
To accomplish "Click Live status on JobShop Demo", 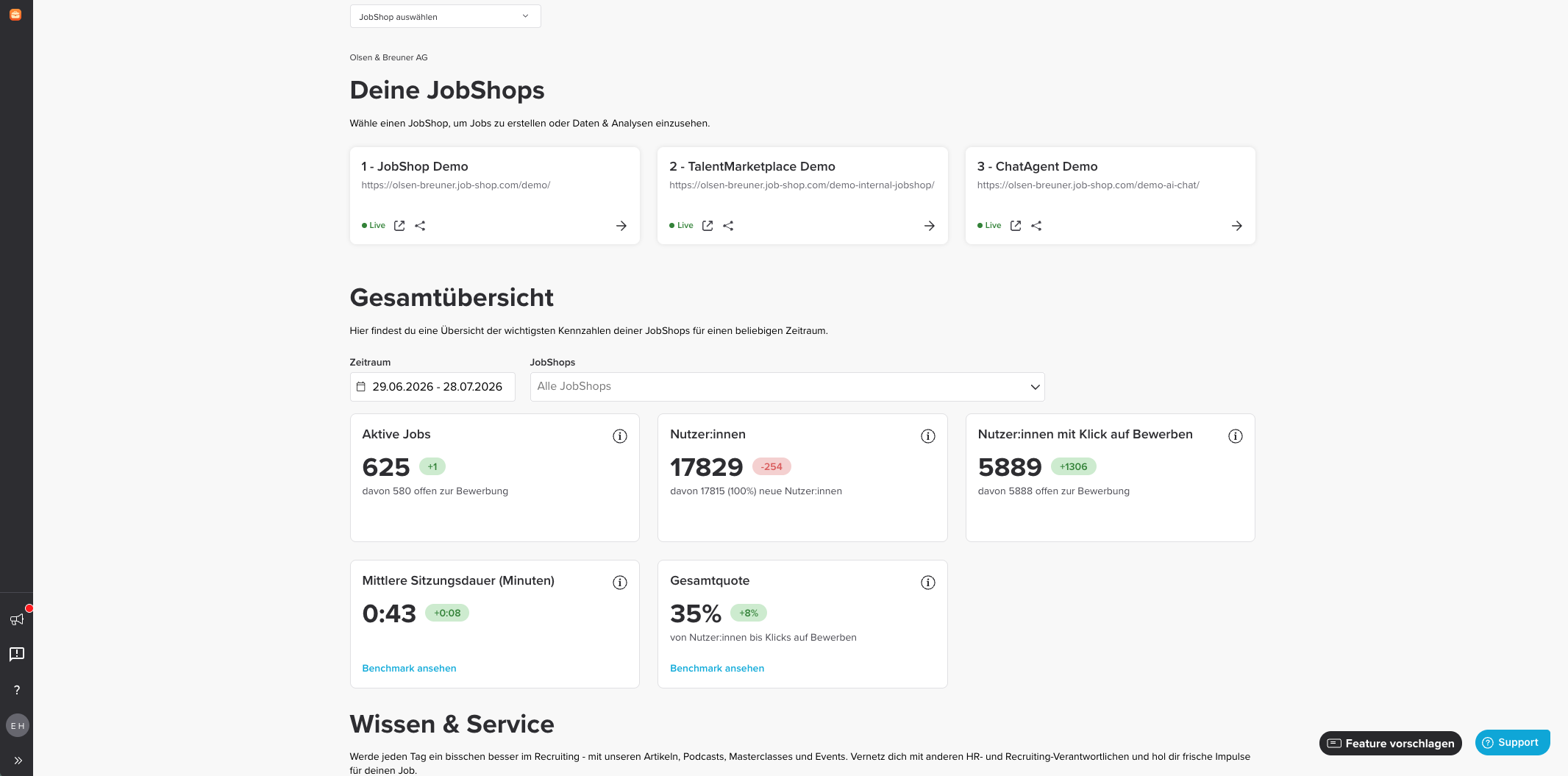I will pos(374,226).
